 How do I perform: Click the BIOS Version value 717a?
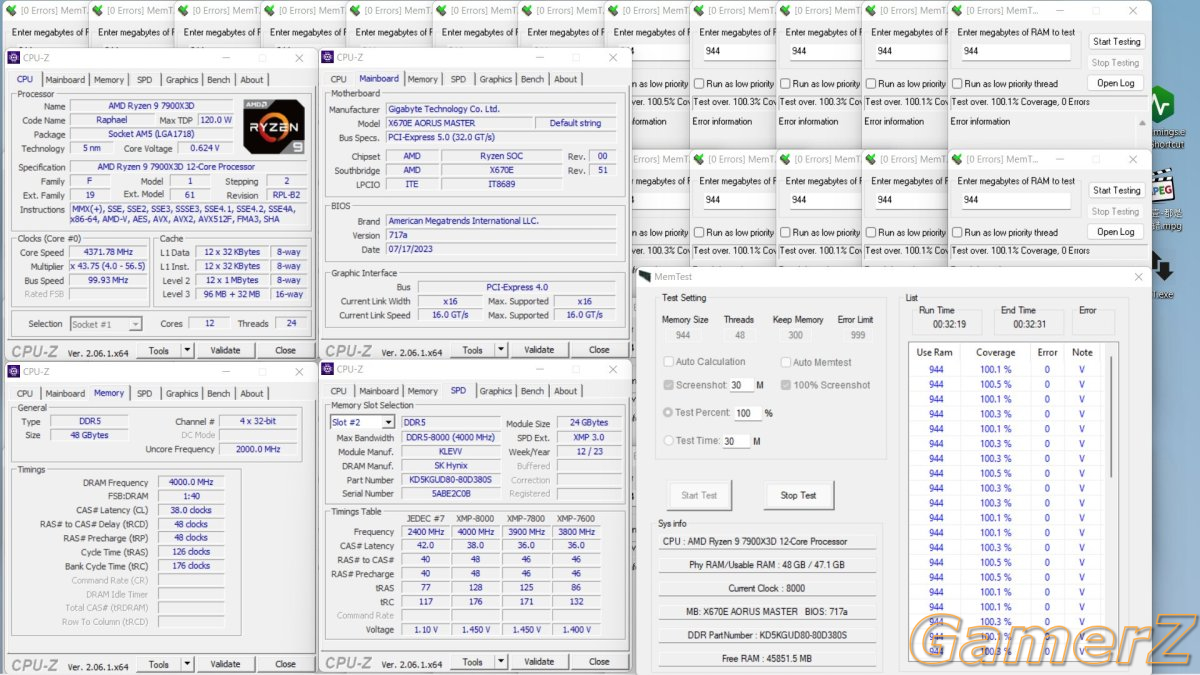tap(504, 235)
